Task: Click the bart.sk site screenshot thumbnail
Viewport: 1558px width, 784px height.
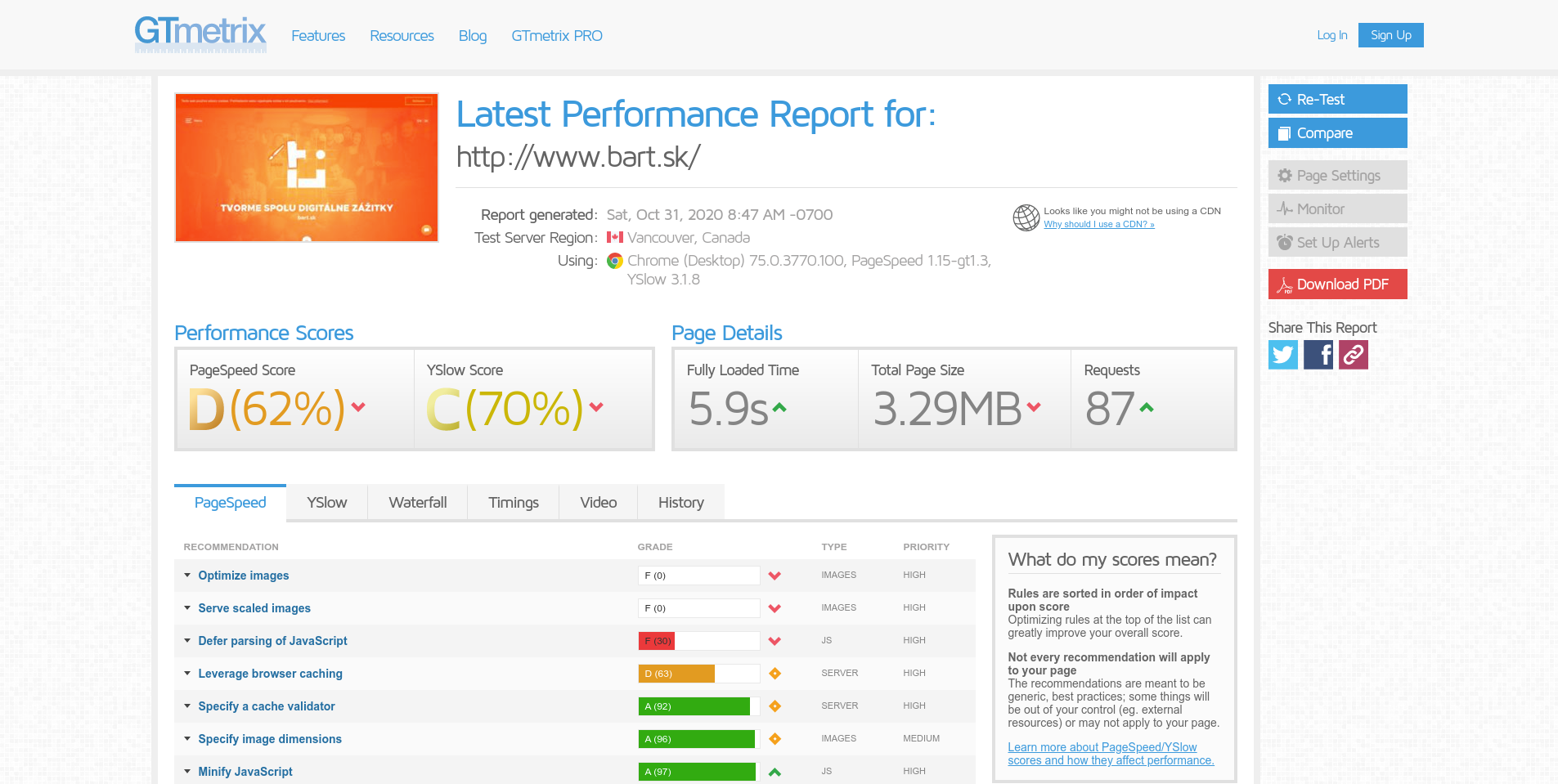Action: pos(307,168)
